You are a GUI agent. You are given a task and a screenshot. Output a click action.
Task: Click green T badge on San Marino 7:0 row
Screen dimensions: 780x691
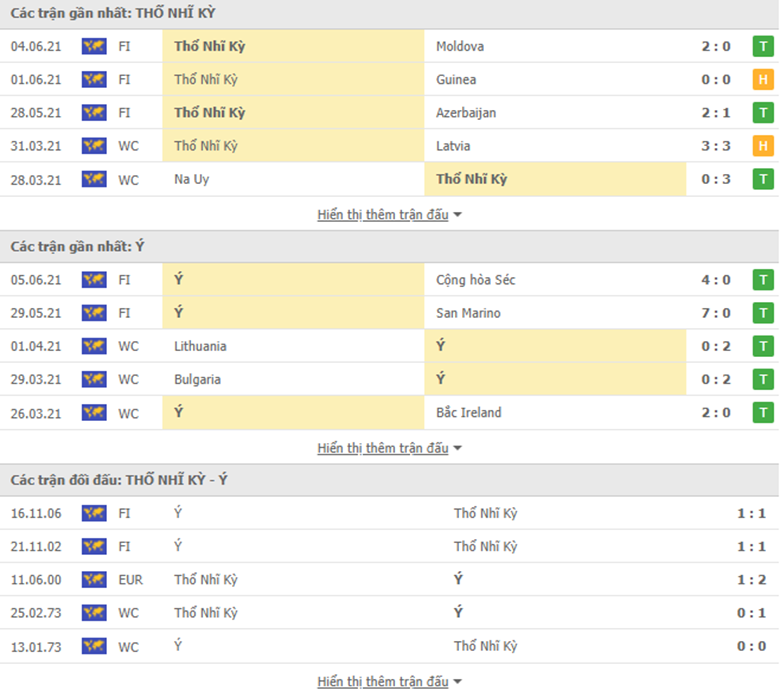click(763, 313)
